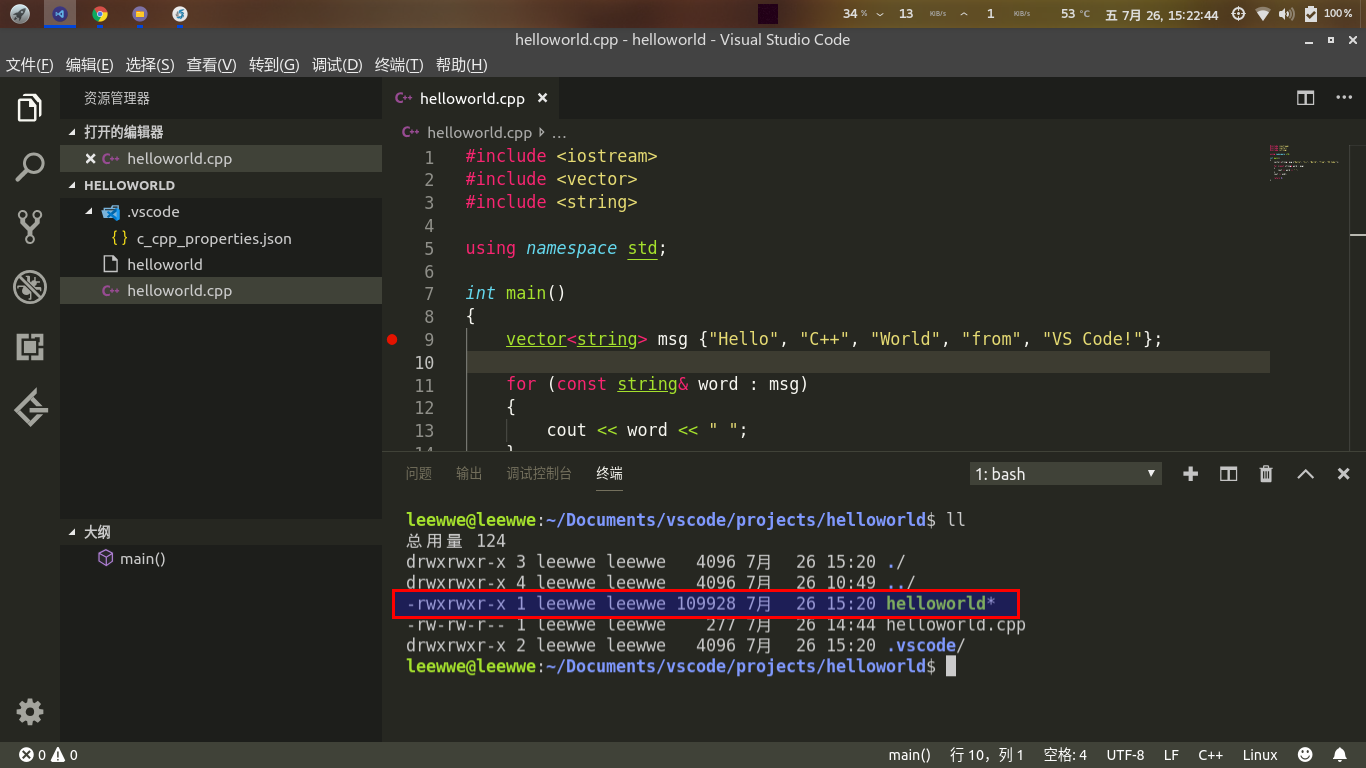Open notifications via the bell icon
Viewport: 1366px width, 768px height.
[x=1340, y=754]
